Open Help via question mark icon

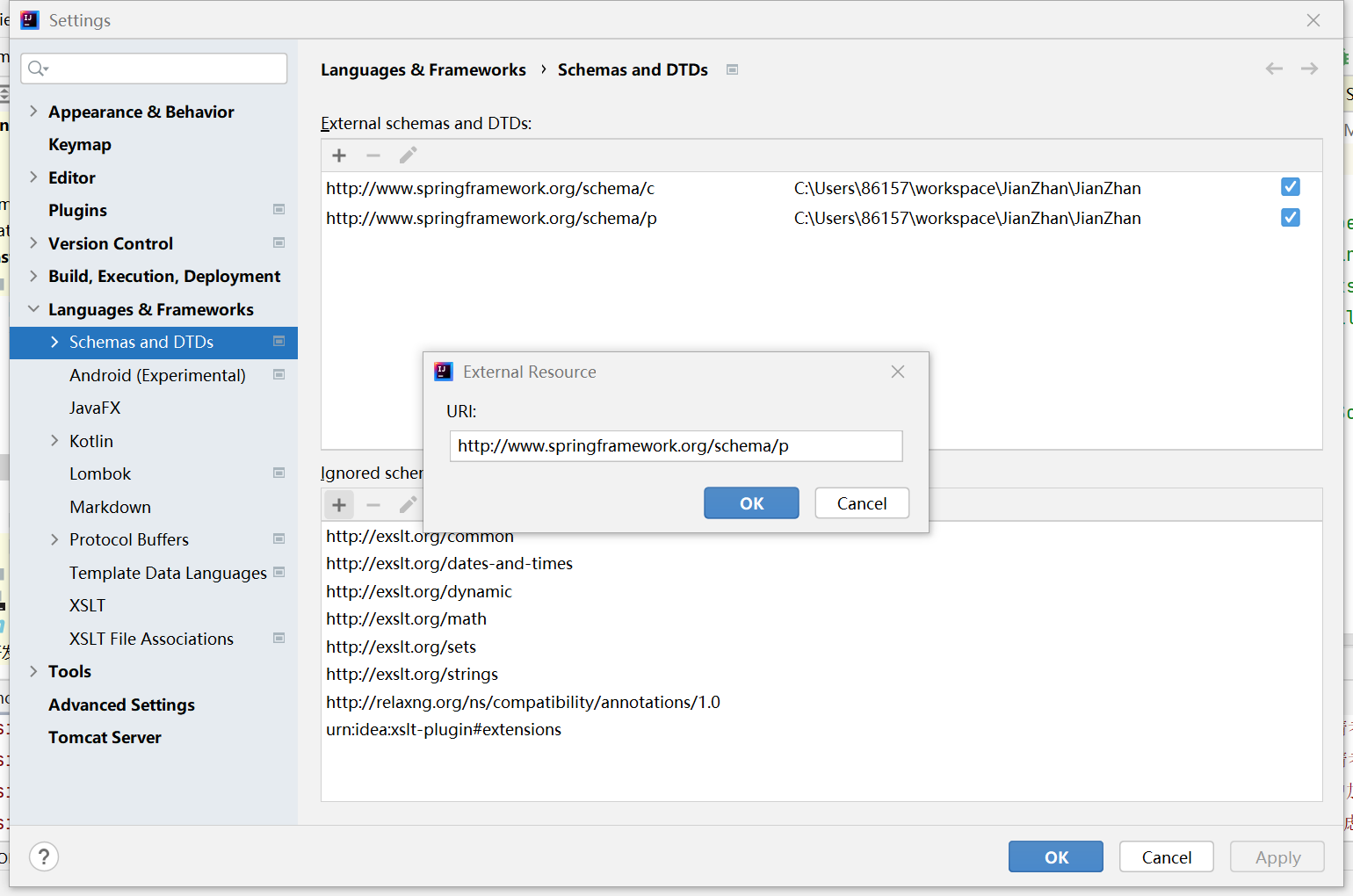click(x=44, y=856)
